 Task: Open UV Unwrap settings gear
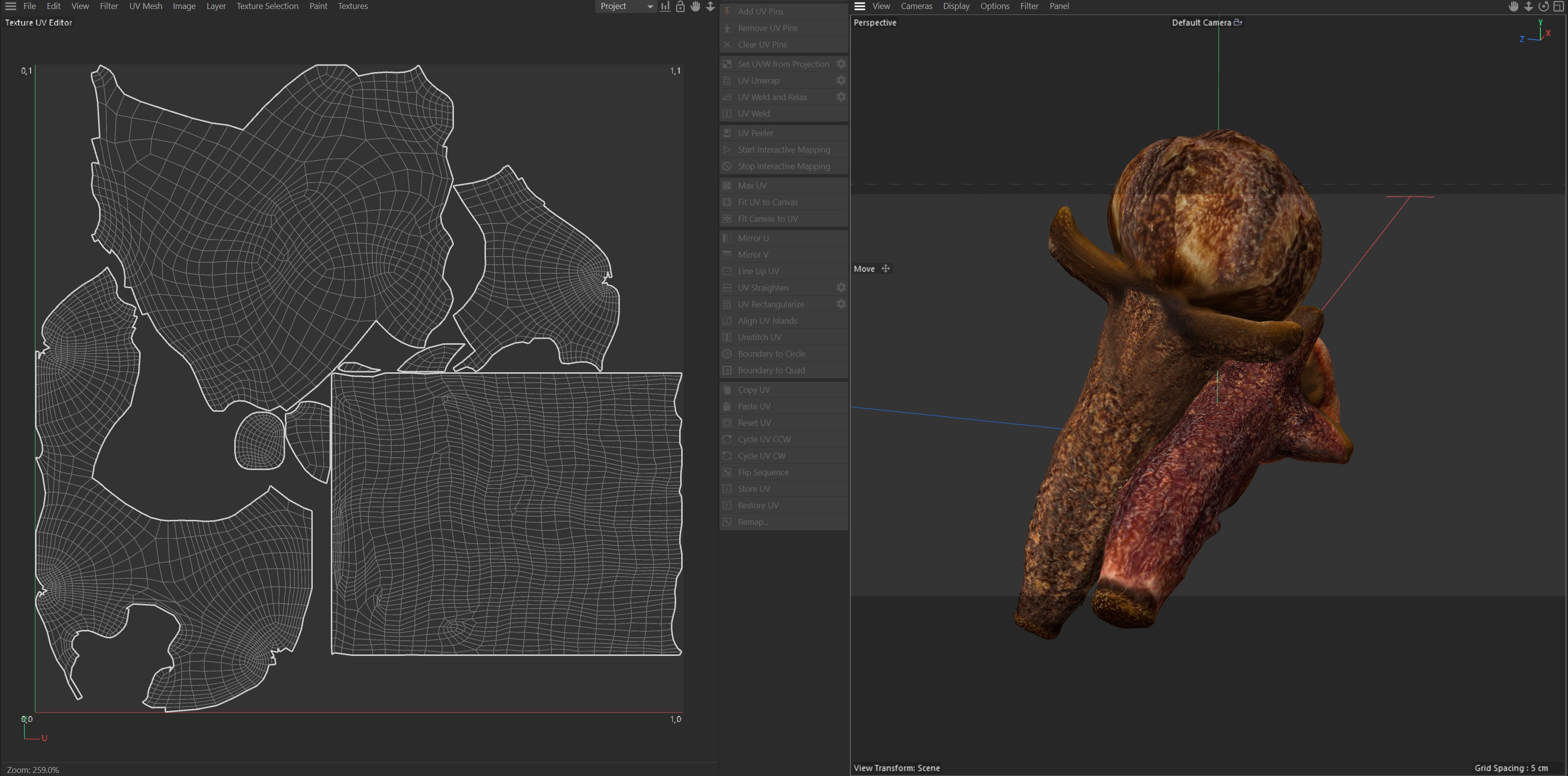coord(841,81)
